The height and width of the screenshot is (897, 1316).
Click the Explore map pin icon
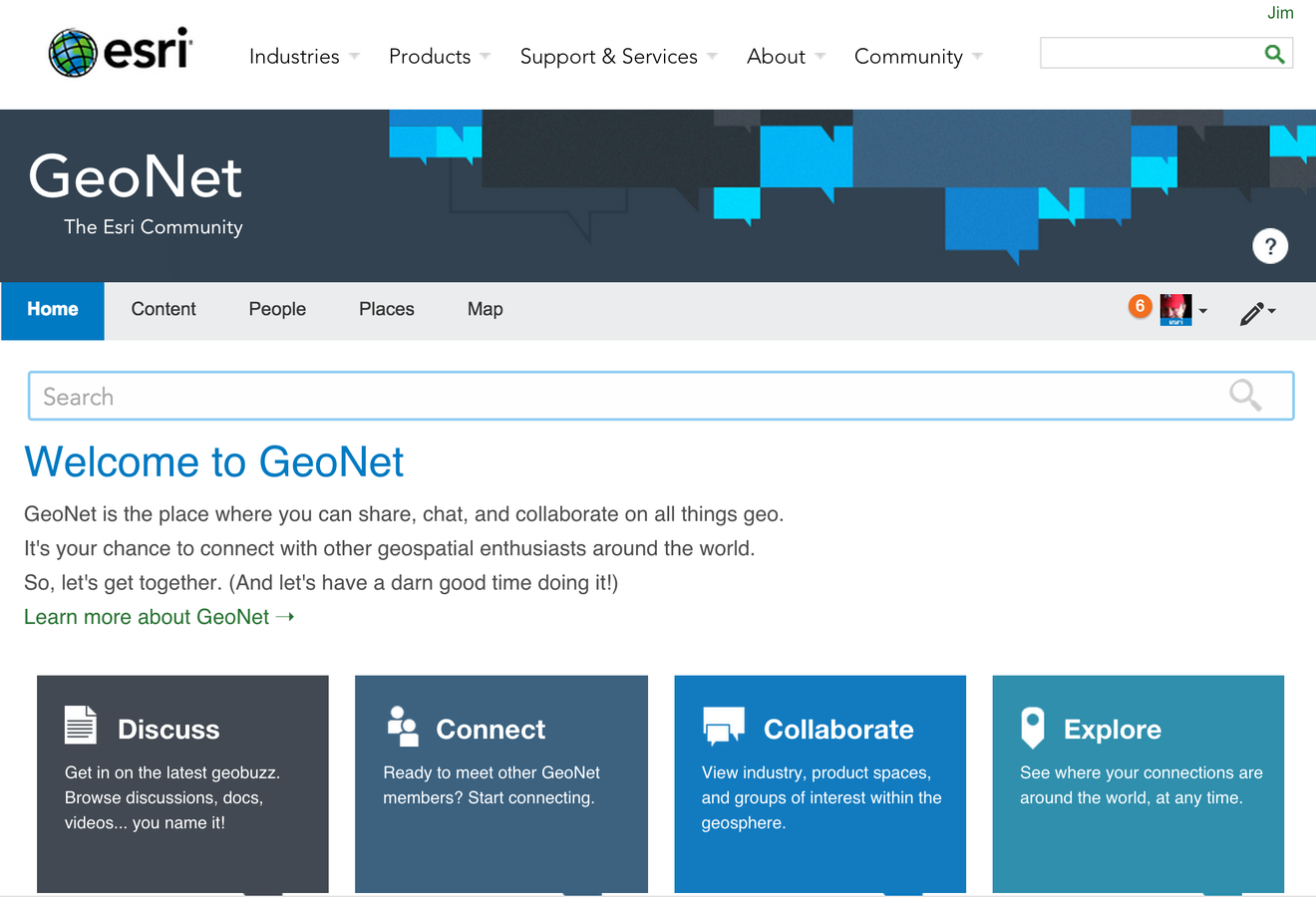(1033, 728)
